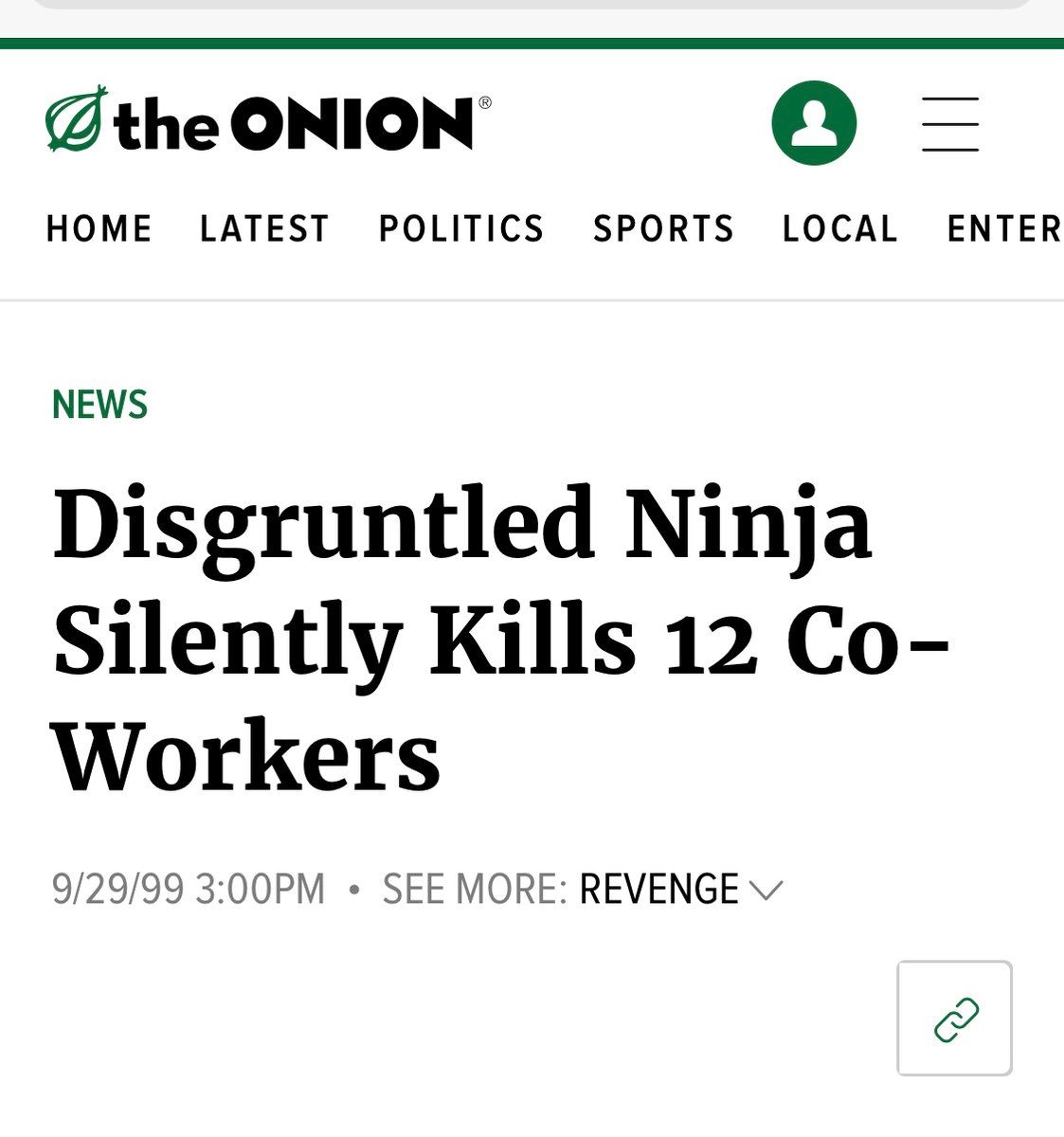Click the green onion bulb logo icon
Viewport: 1064px width, 1137px height.
(76, 119)
